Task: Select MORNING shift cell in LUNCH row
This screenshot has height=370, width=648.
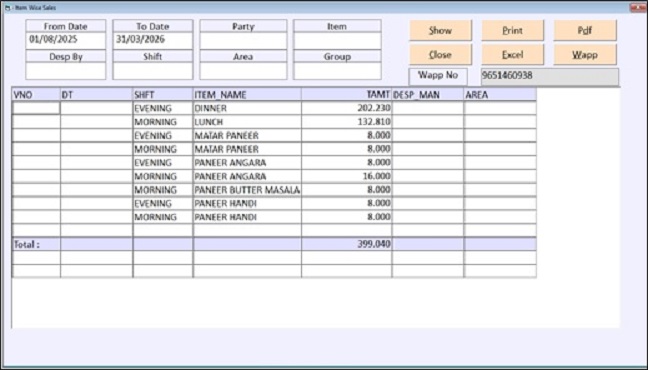Action: [x=163, y=122]
